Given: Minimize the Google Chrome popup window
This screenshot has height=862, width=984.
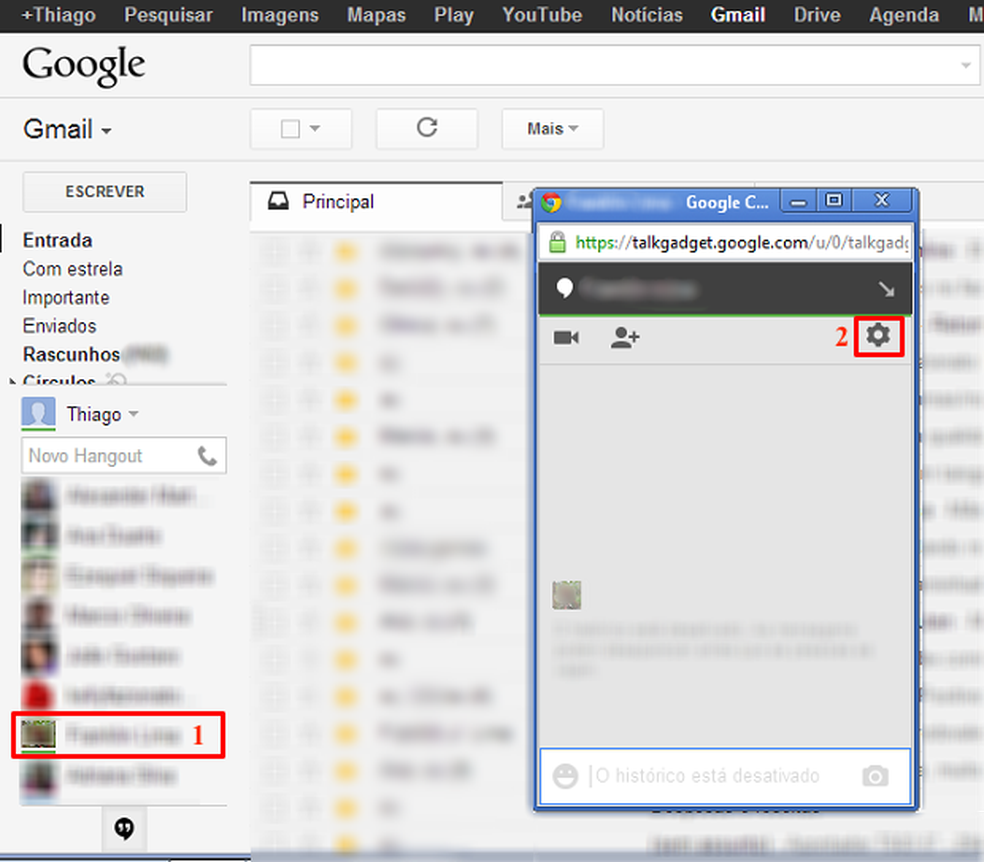Looking at the screenshot, I should click(798, 201).
